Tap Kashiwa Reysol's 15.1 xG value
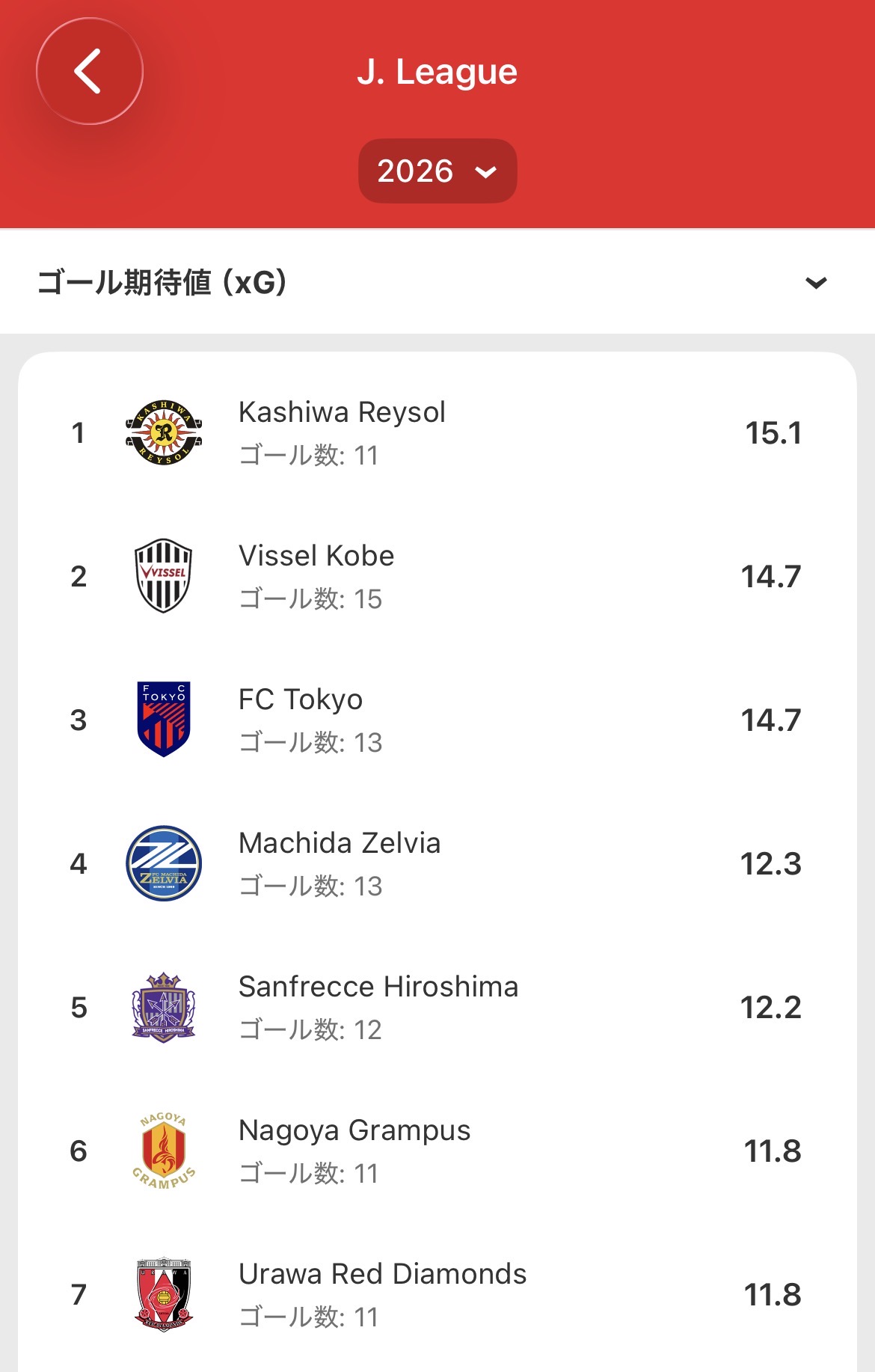This screenshot has height=1372, width=875. click(773, 433)
